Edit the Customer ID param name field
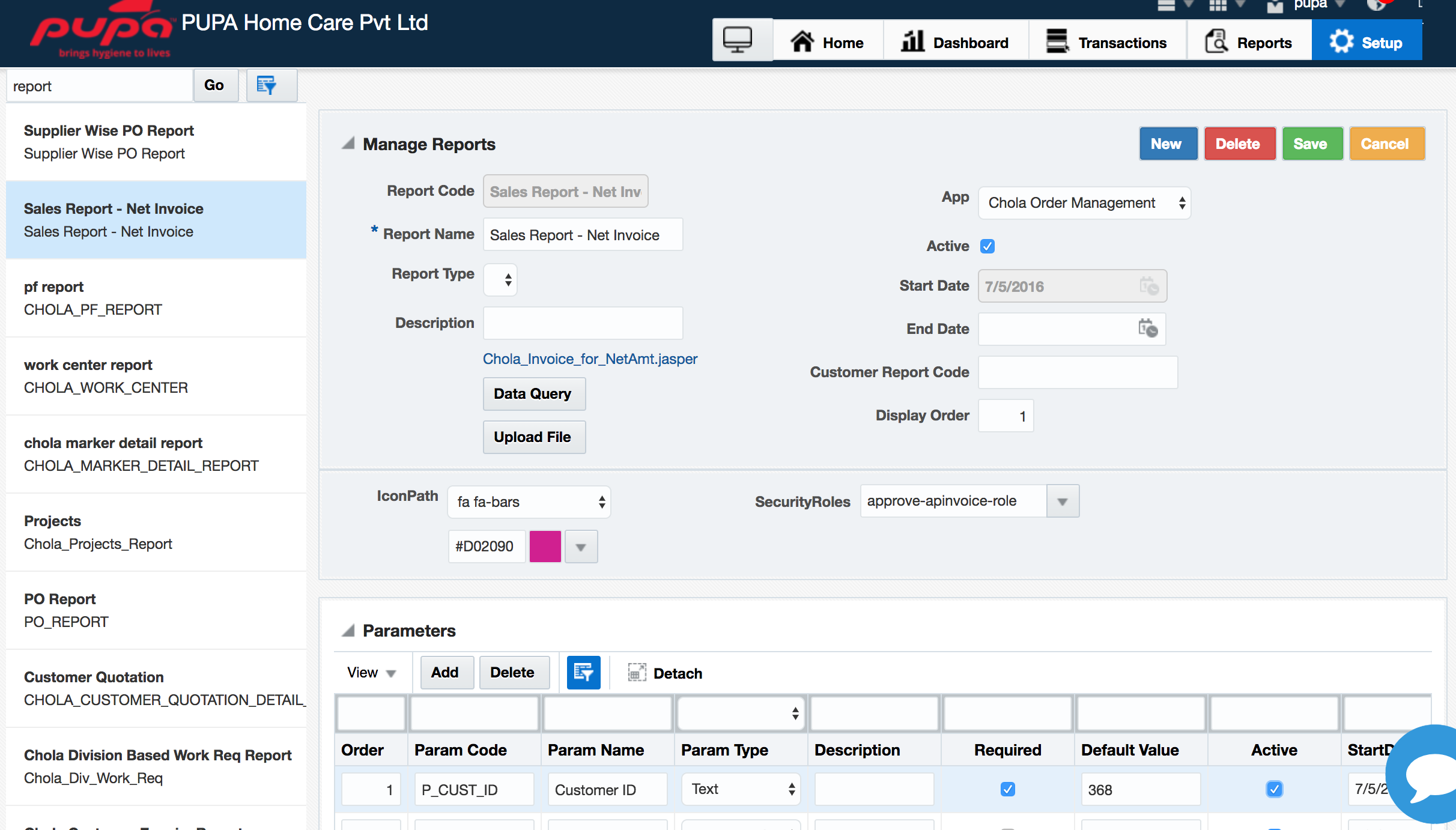Viewport: 1456px width, 830px height. [607, 789]
